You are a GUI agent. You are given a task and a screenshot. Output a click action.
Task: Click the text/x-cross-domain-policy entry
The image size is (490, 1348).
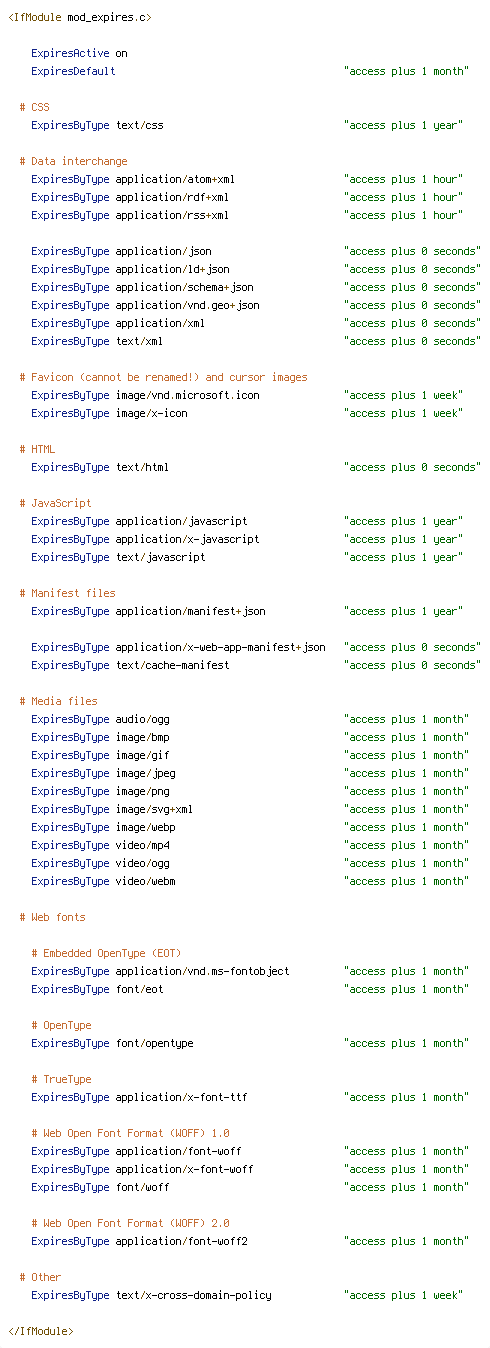pos(193,1295)
